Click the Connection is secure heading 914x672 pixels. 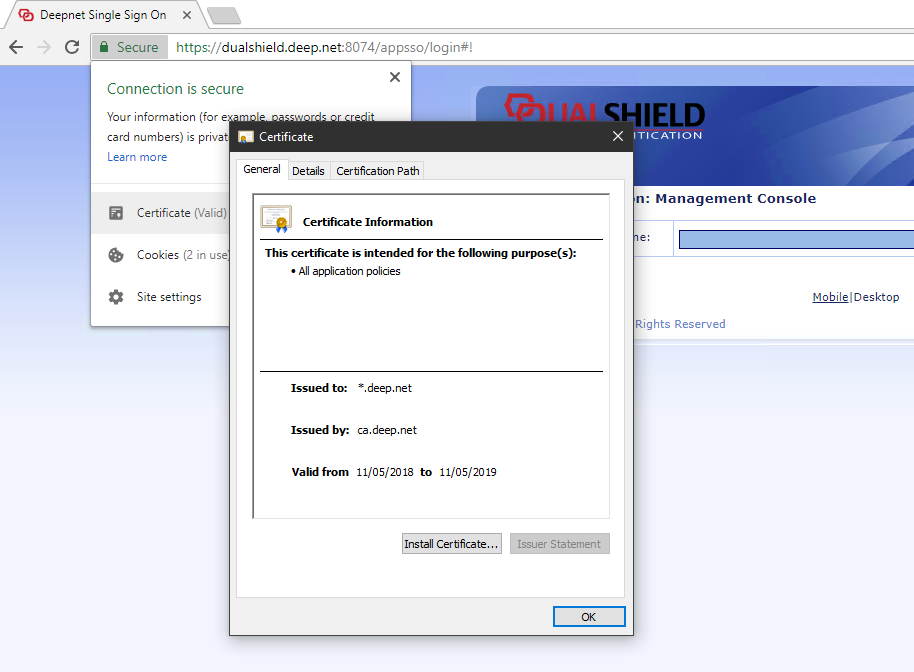point(175,89)
